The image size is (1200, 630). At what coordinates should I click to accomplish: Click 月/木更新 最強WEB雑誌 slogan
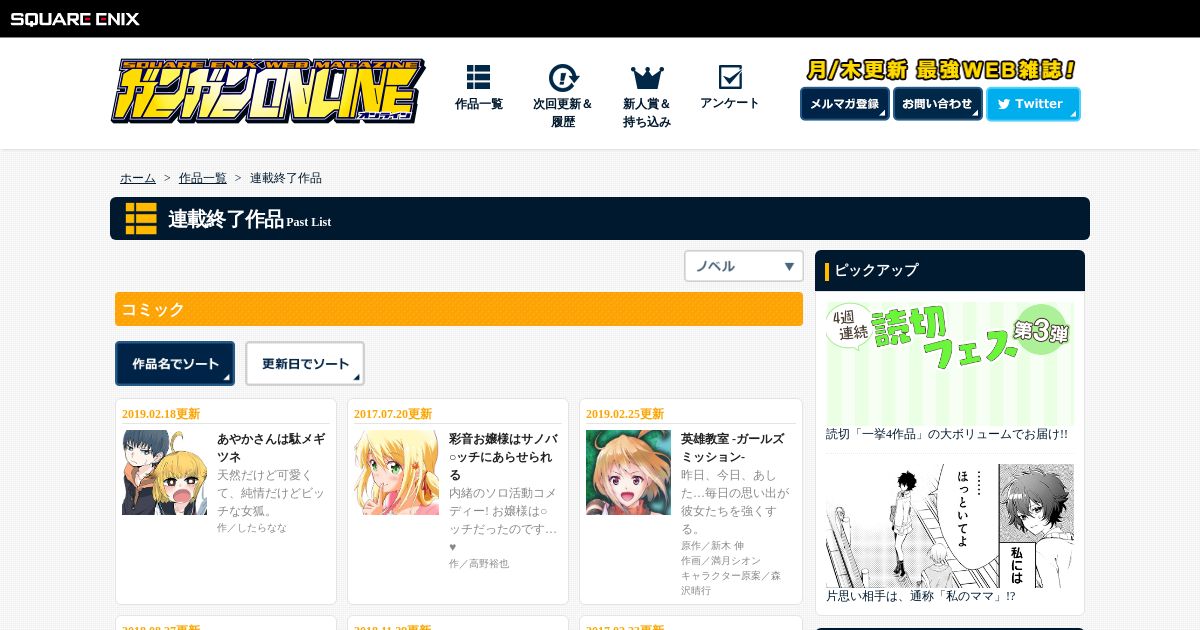click(940, 70)
